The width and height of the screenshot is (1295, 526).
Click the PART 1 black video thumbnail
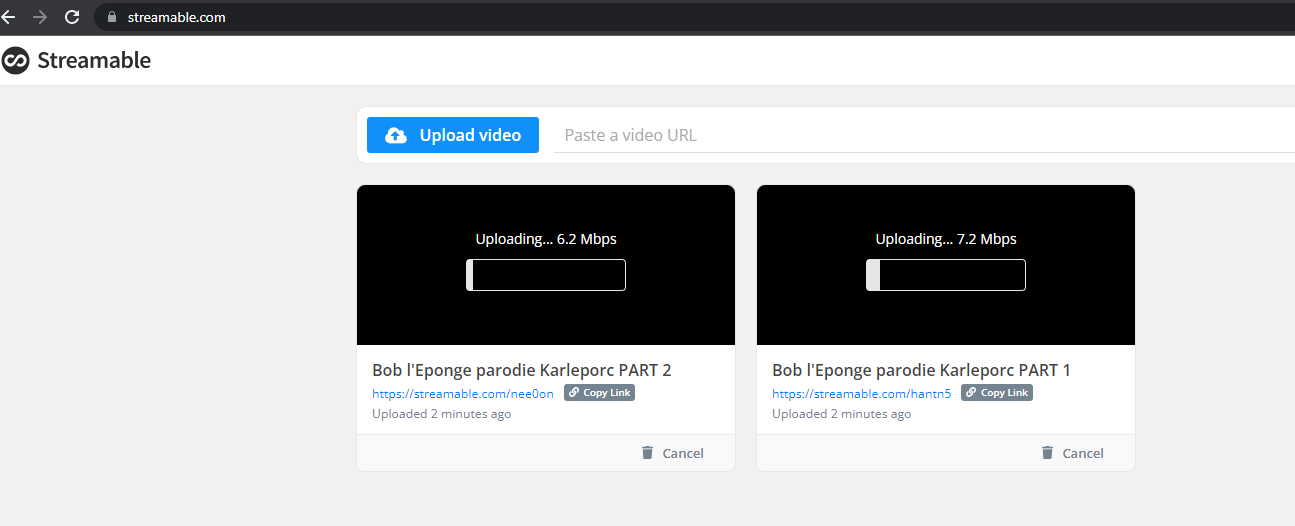click(x=946, y=265)
